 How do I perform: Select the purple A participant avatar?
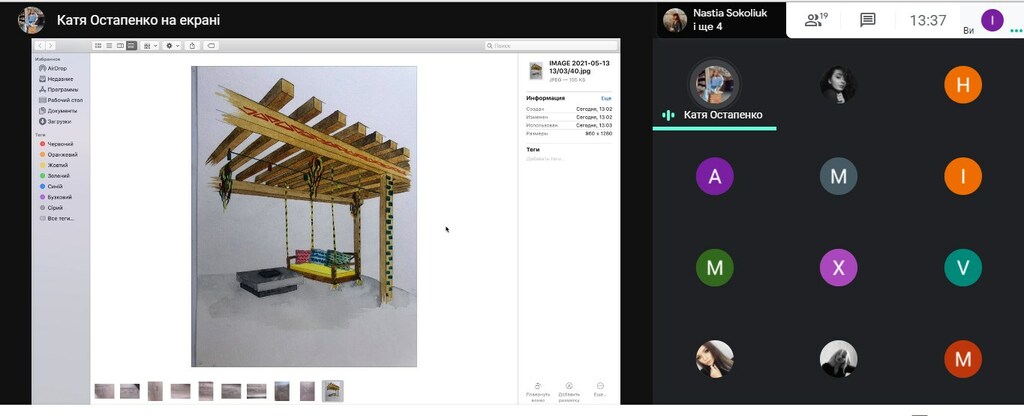coord(714,176)
